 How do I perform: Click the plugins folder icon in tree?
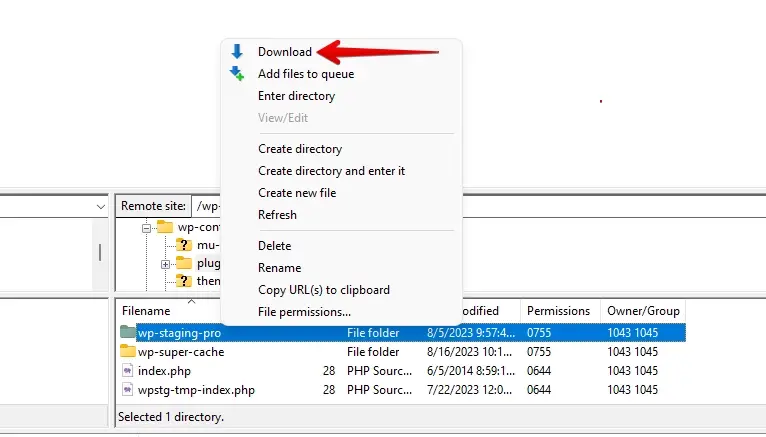pos(184,263)
